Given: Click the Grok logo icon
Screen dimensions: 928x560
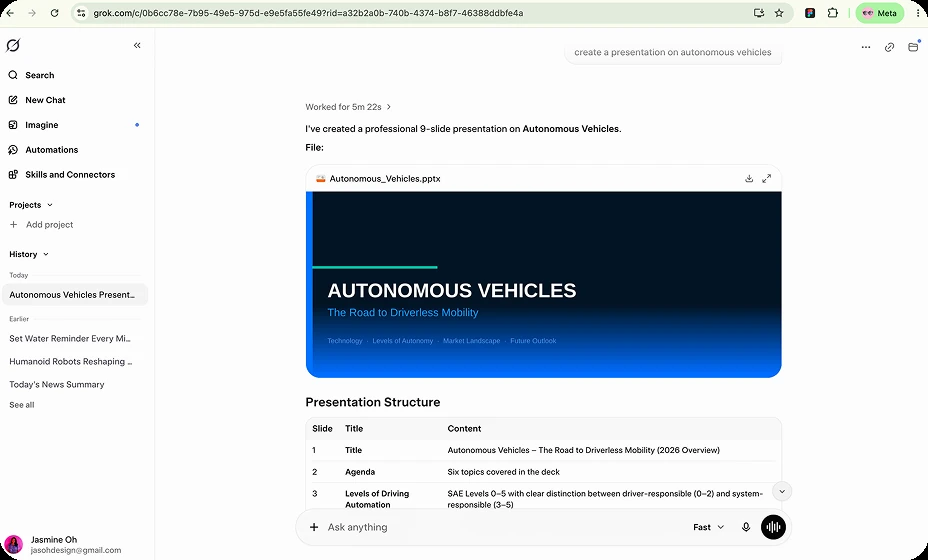Looking at the screenshot, I should [12, 45].
